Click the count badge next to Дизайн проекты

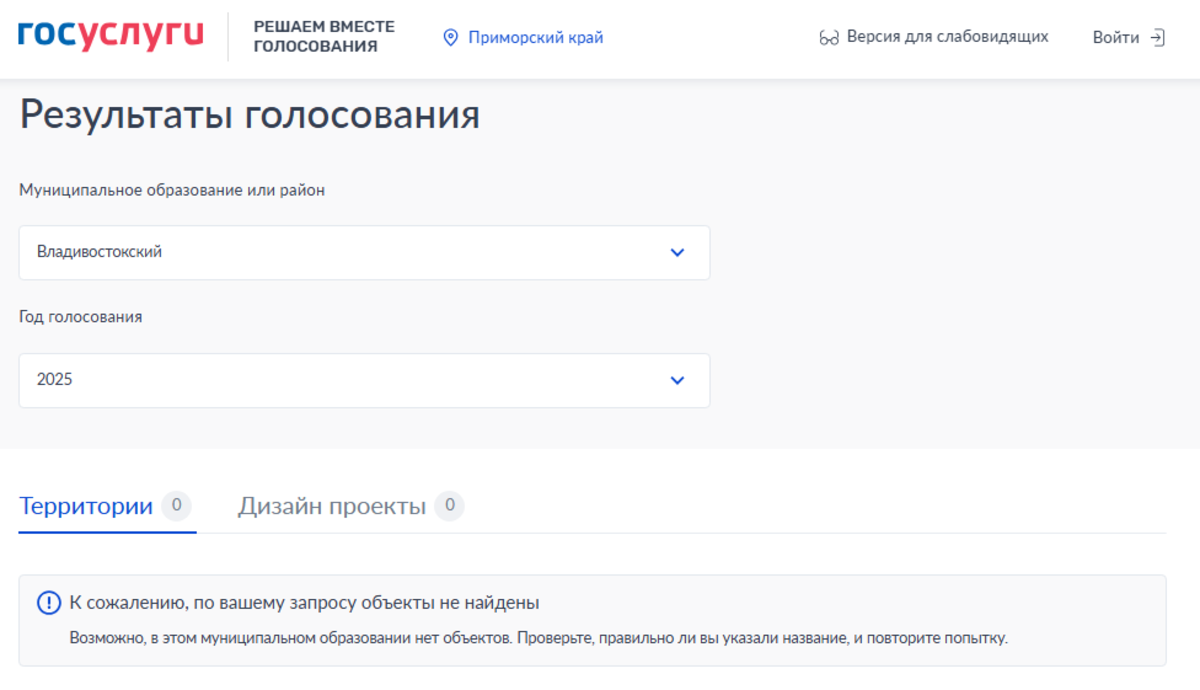[x=449, y=506]
